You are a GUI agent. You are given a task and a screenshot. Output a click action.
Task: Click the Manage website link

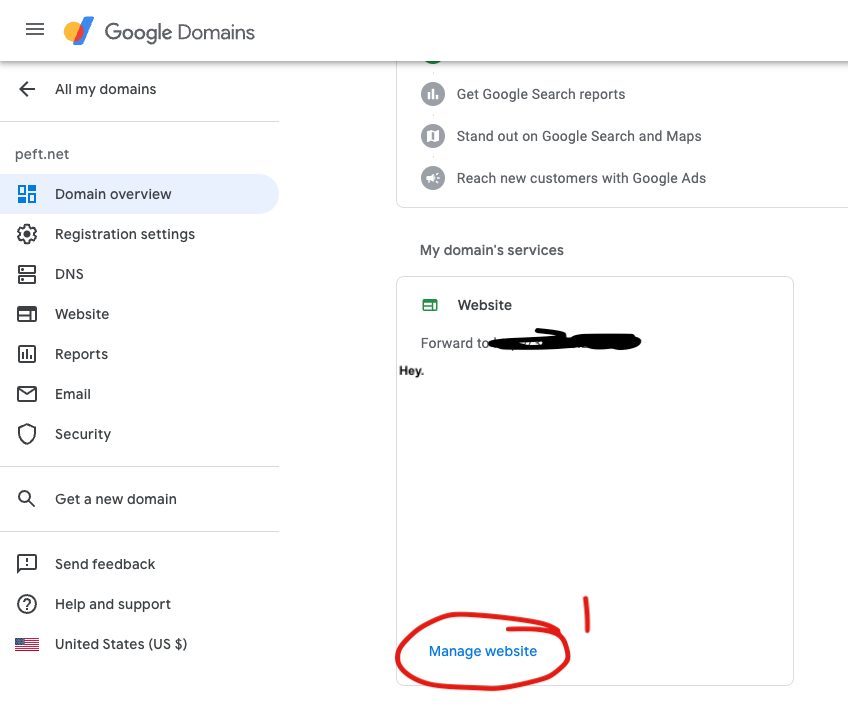483,651
